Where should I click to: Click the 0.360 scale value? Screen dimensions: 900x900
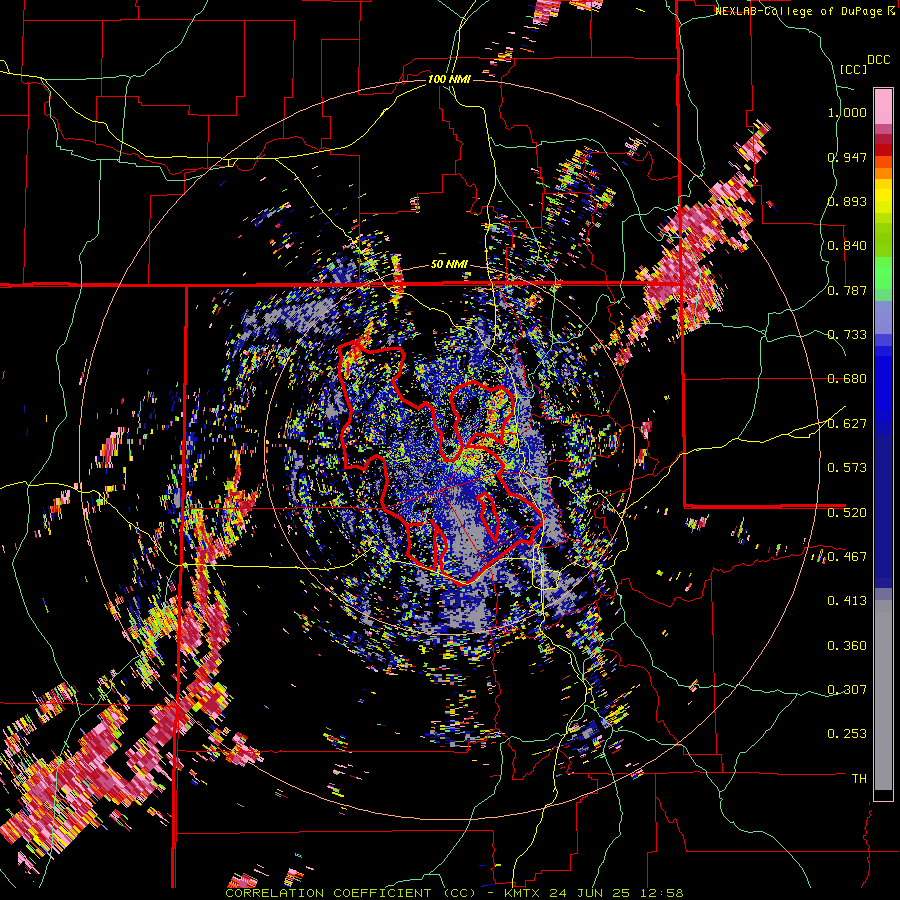pos(847,646)
